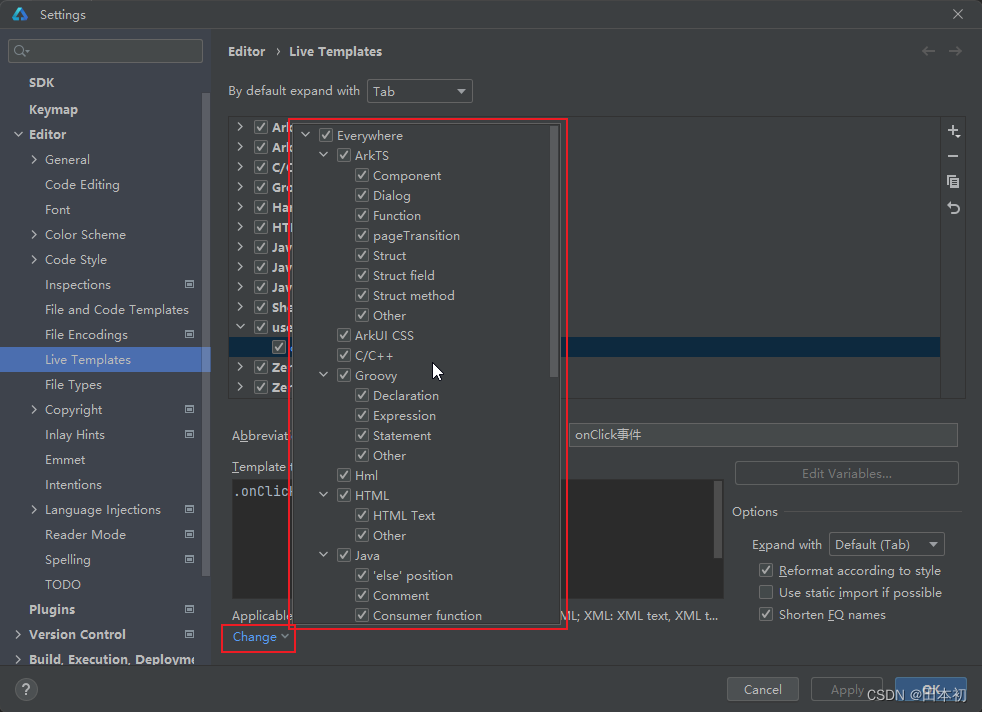982x712 pixels.
Task: Click the Copyright project-level settings icon
Action: [x=189, y=410]
